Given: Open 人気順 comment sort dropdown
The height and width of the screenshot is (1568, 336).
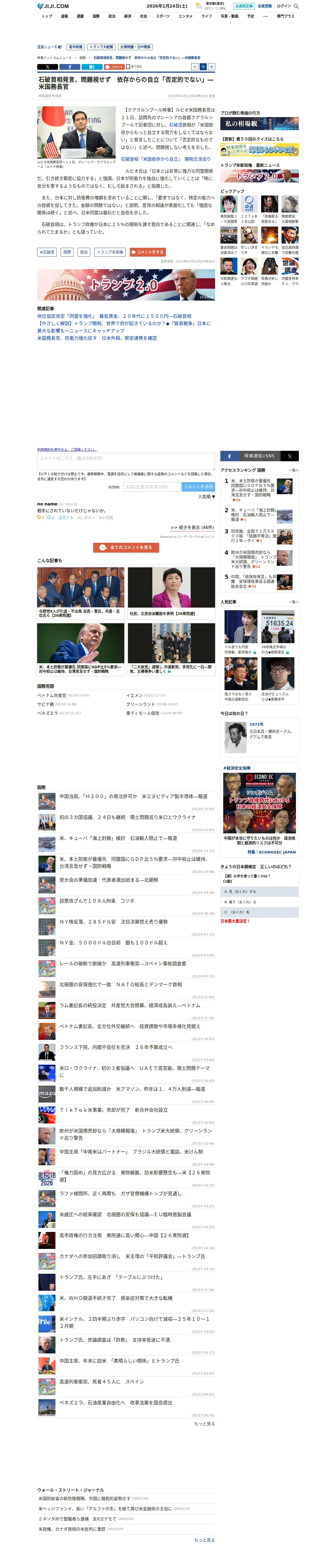Looking at the screenshot, I should 206,497.
